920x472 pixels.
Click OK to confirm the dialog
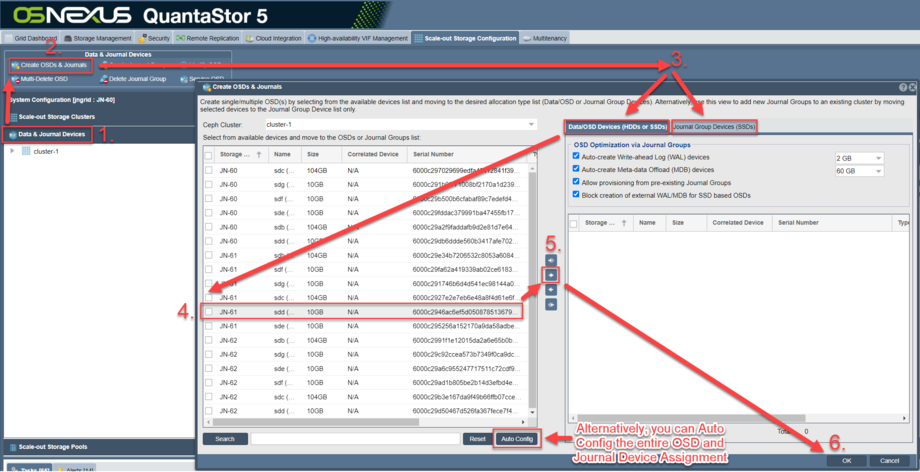click(846, 460)
